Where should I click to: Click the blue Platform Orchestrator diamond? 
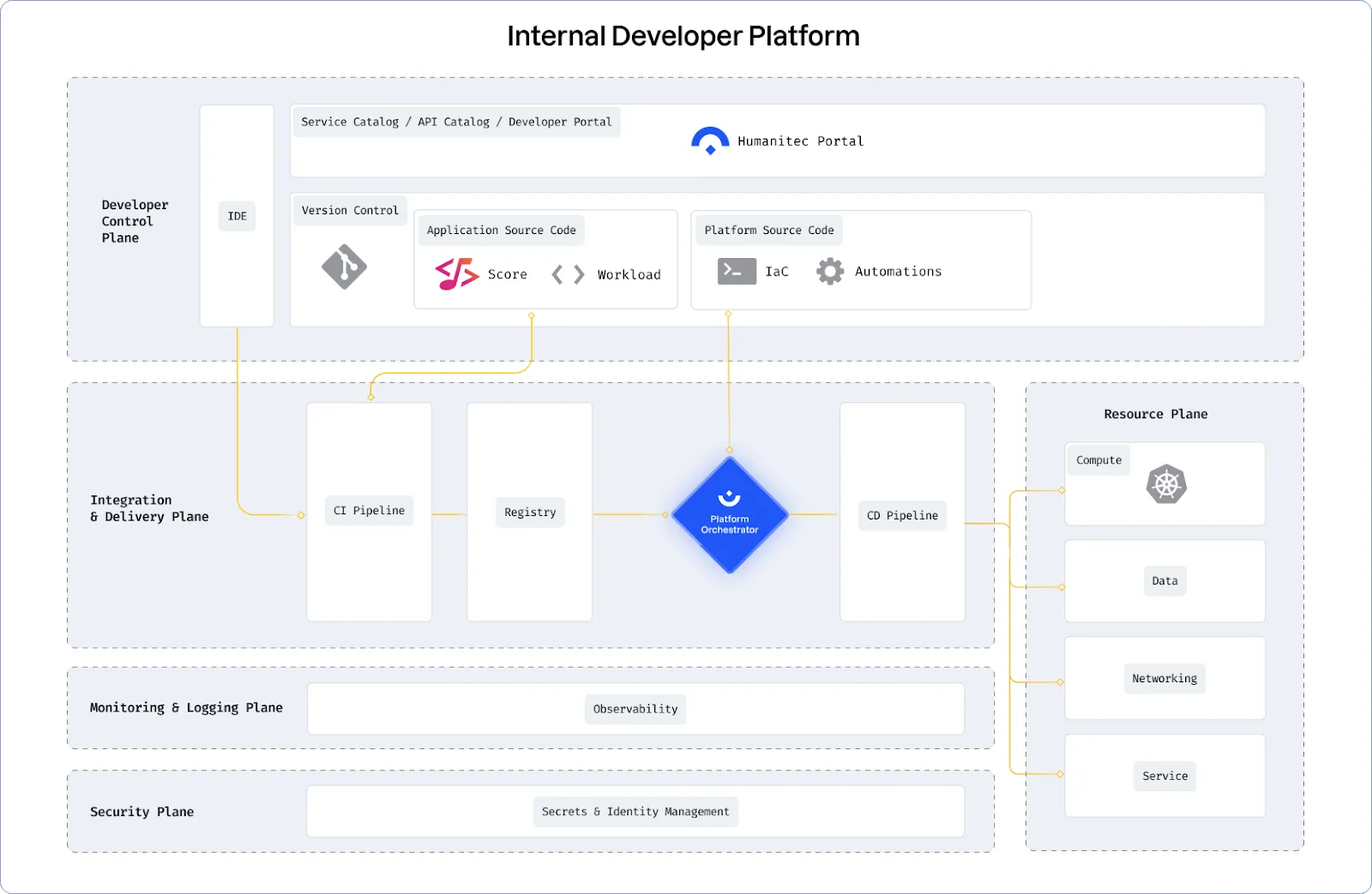click(730, 515)
